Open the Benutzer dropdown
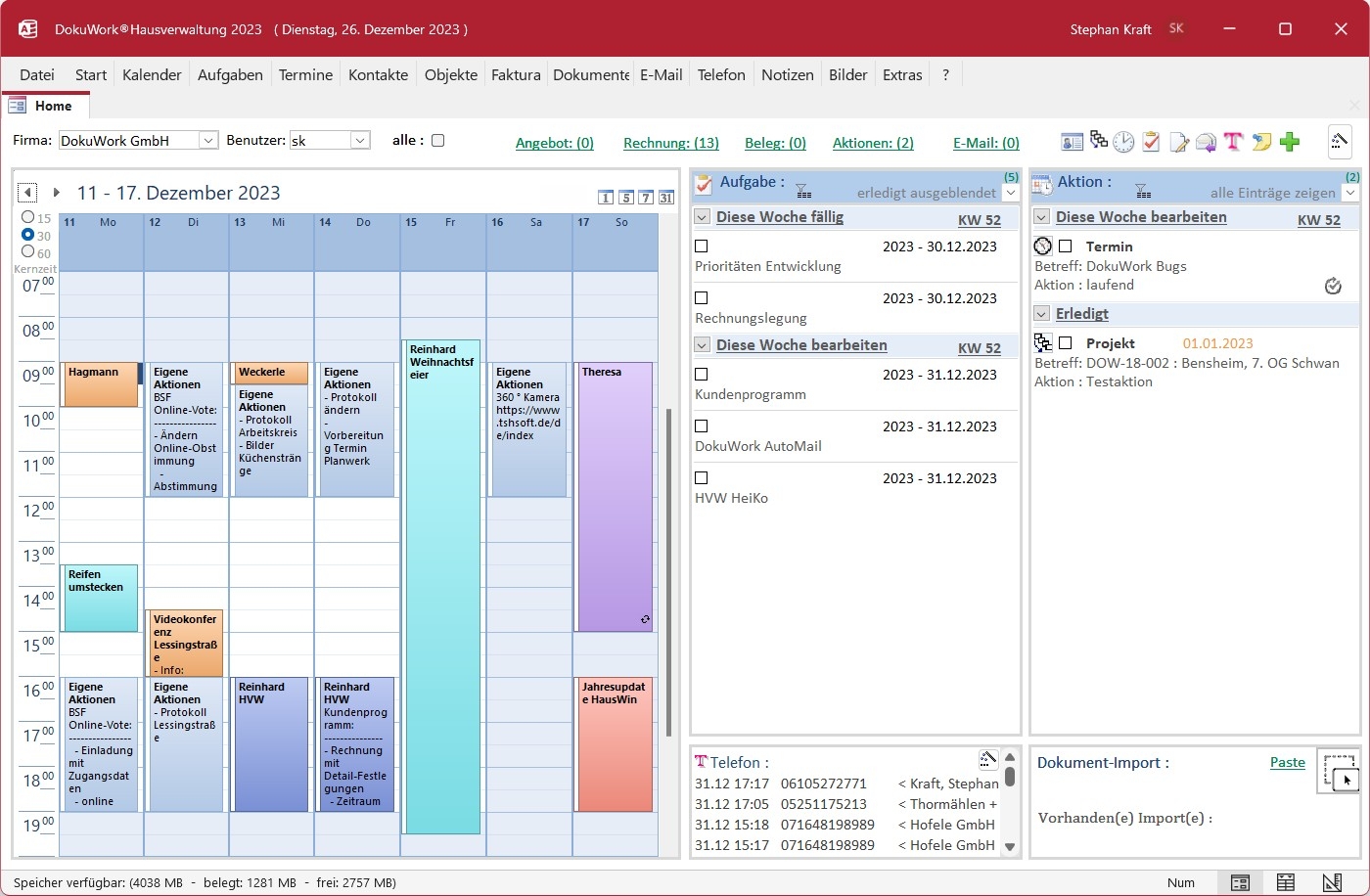 pos(360,141)
